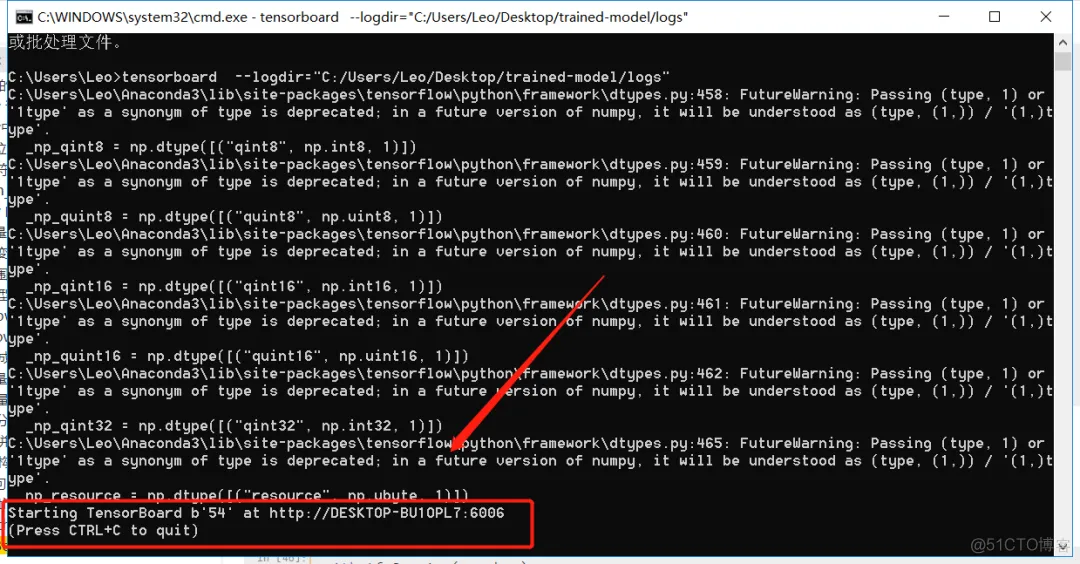Click the dtypes.py:461 FutureWarning line
The height and width of the screenshot is (564, 1080).
pyautogui.click(x=527, y=304)
